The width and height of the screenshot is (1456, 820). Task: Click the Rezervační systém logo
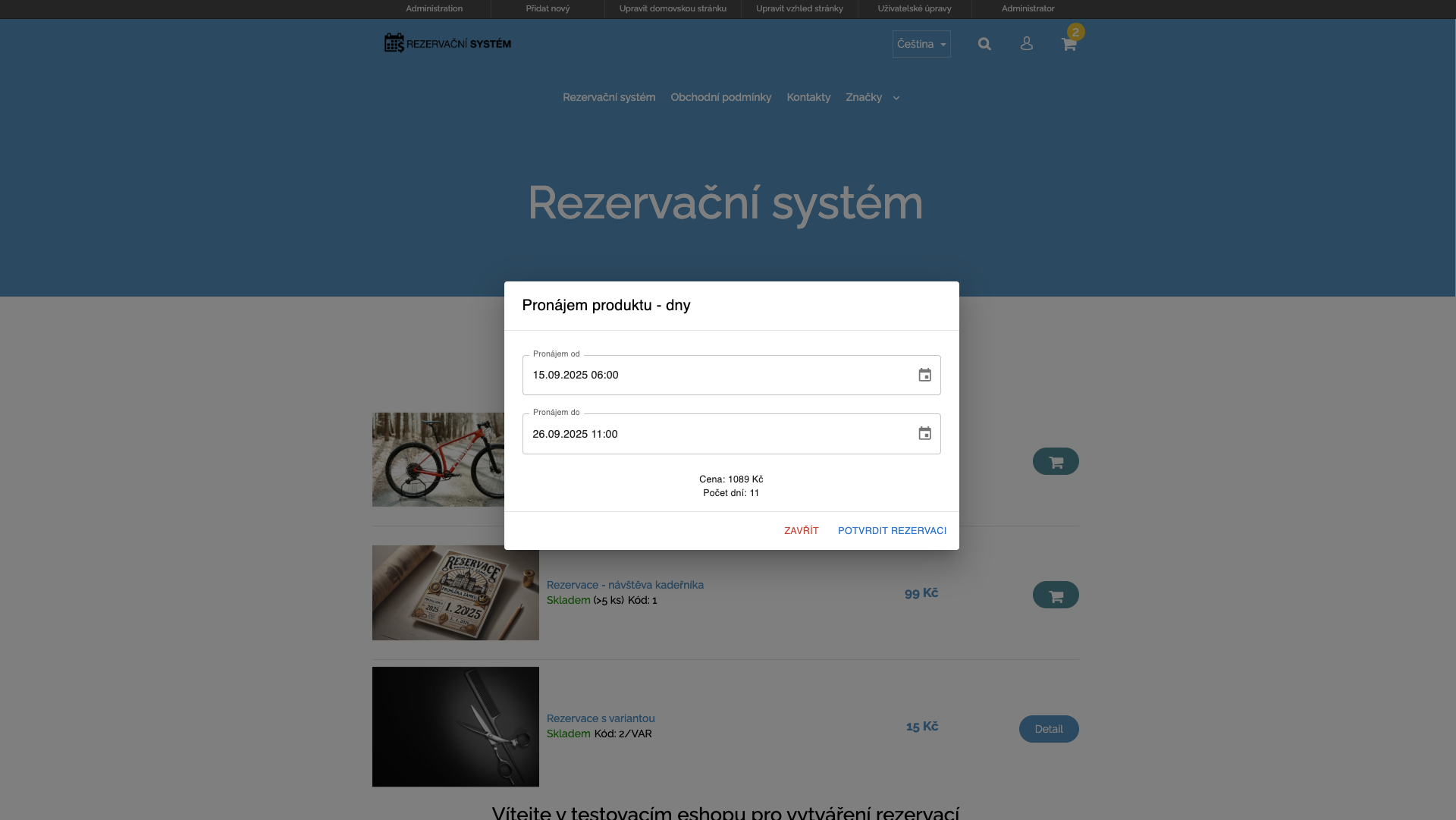(x=447, y=44)
